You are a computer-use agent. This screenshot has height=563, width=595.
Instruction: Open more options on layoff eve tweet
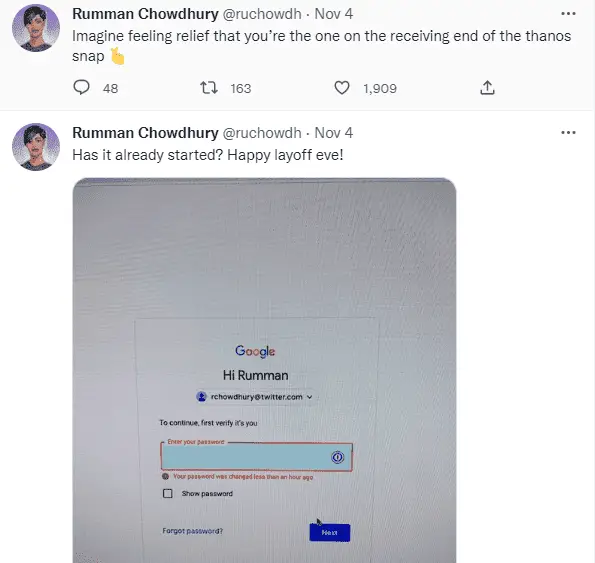[568, 133]
